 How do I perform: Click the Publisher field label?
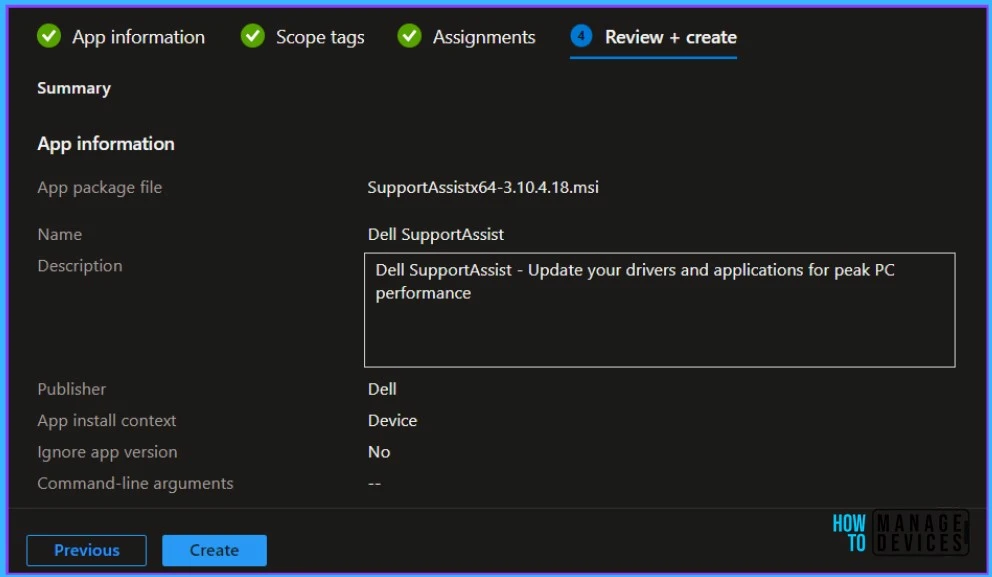coord(71,389)
